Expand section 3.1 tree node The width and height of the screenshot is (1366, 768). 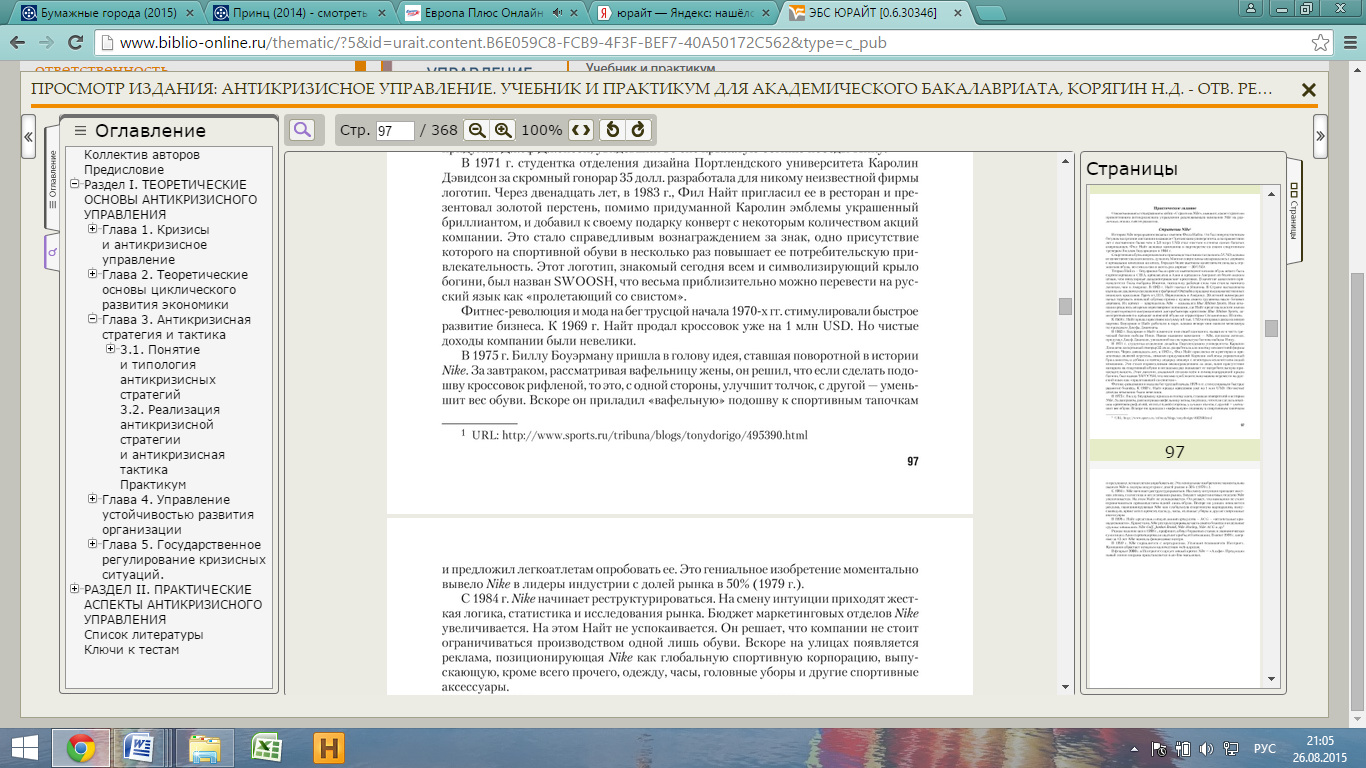coord(111,350)
